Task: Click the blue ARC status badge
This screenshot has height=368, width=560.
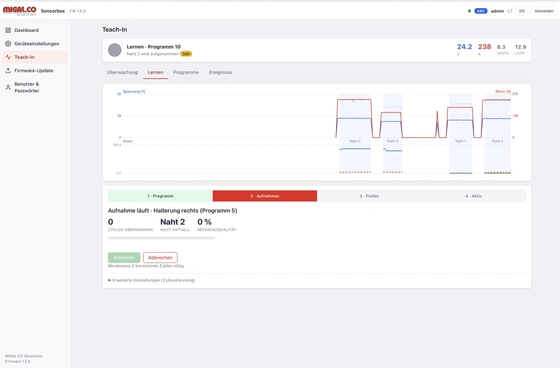Action: [x=481, y=11]
